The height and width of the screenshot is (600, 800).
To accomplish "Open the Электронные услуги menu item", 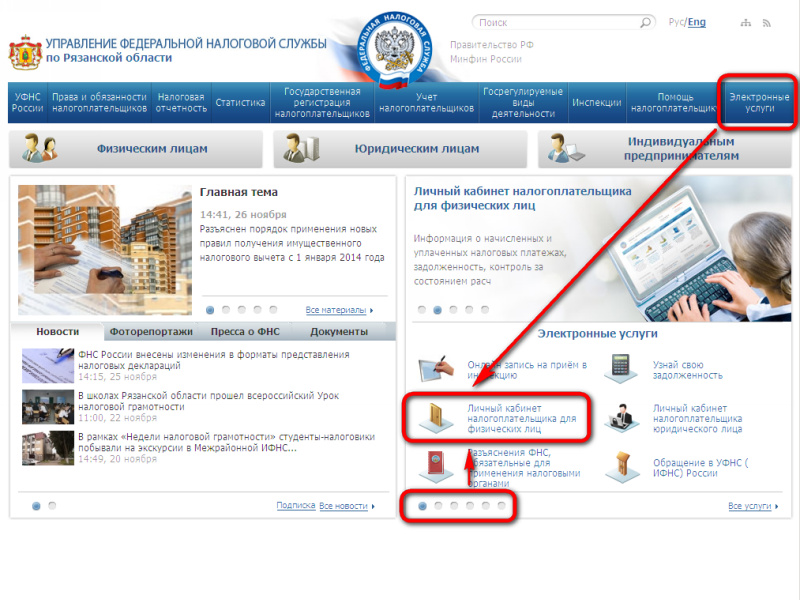I will click(759, 102).
